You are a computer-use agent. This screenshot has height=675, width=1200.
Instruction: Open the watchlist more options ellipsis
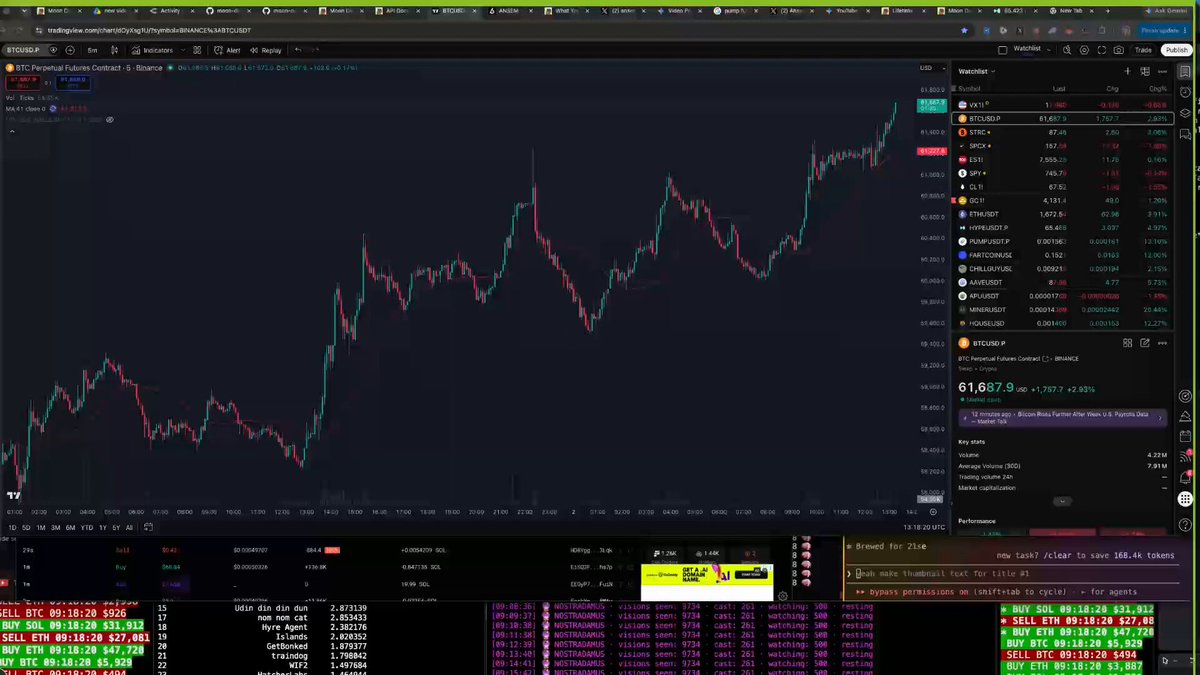click(x=1162, y=72)
